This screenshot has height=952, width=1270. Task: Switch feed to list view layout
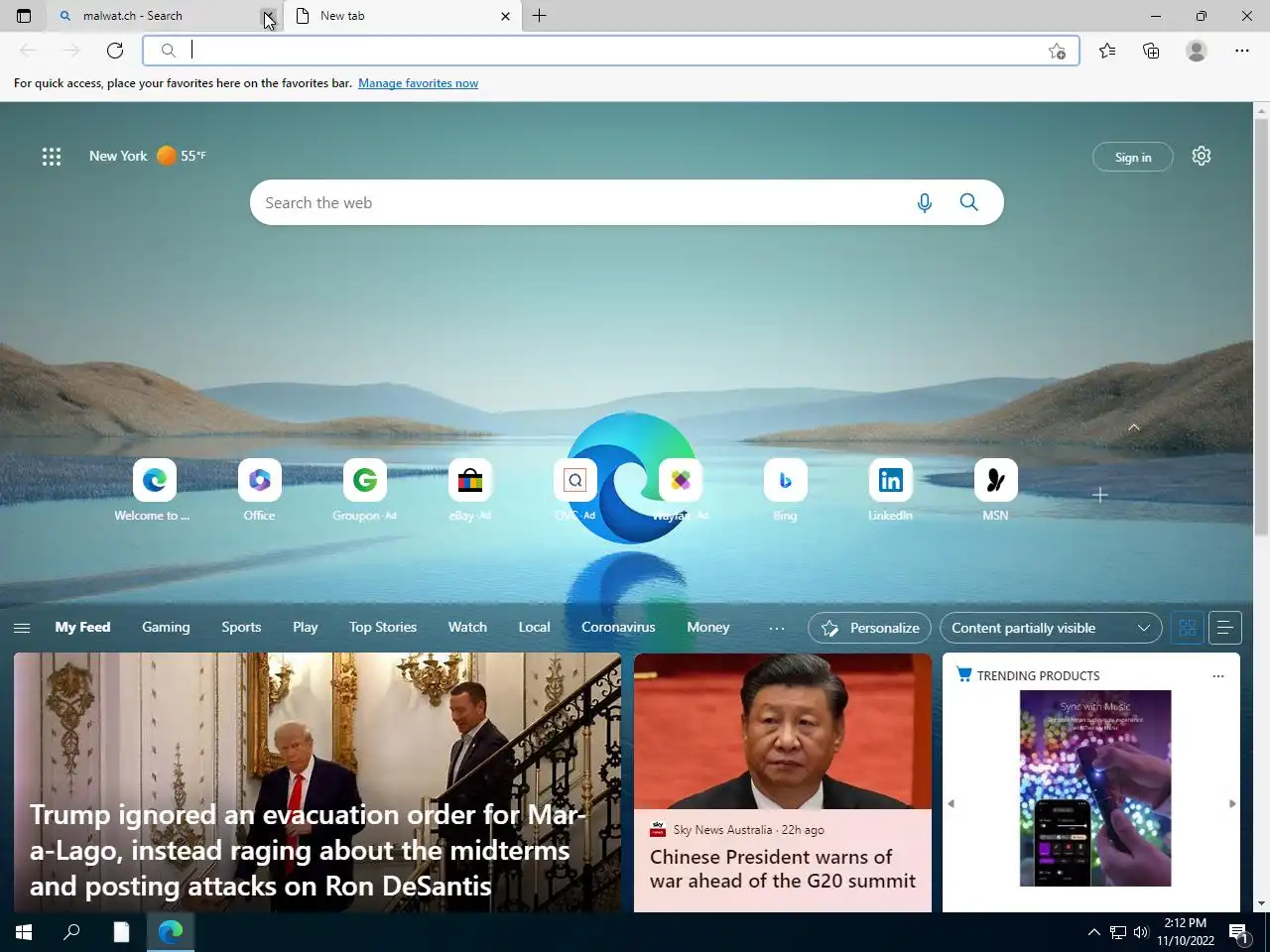click(x=1225, y=628)
